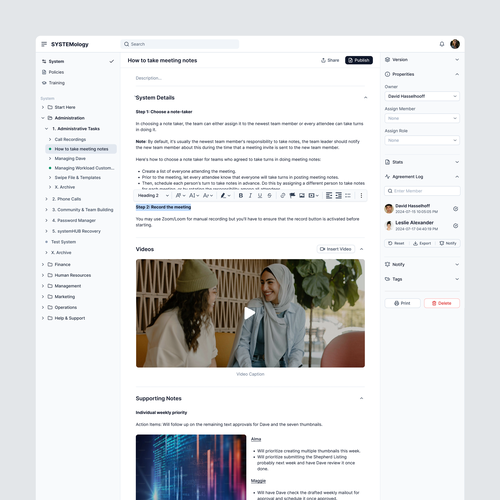The width and height of the screenshot is (500, 500).
Task: Open the Heading 2 style dropdown
Action: tap(153, 196)
